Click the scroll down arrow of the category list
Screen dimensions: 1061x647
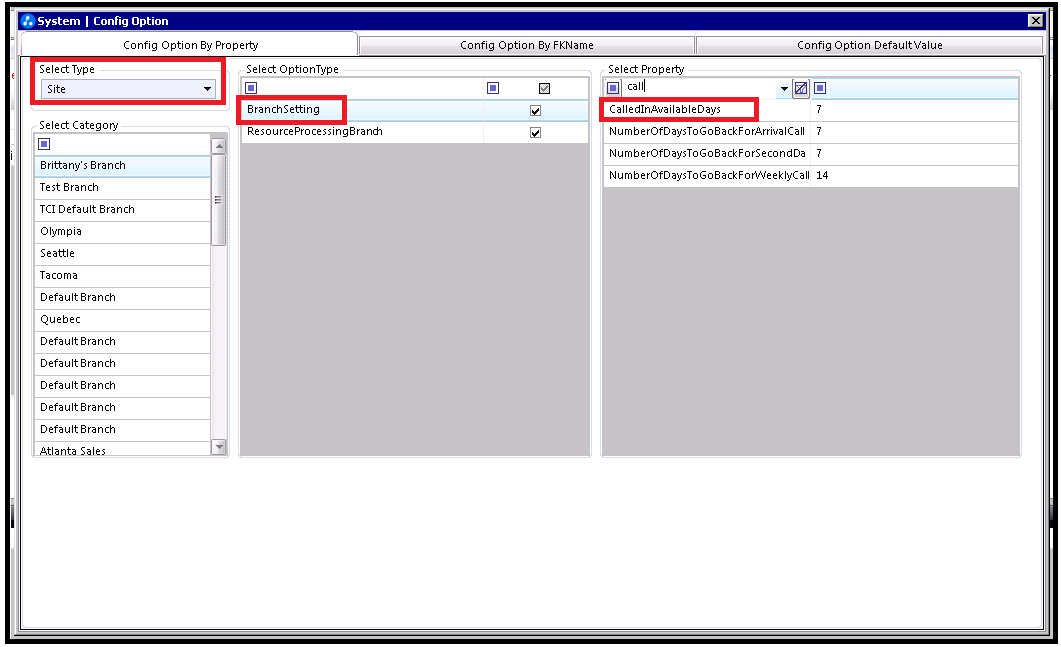point(219,447)
